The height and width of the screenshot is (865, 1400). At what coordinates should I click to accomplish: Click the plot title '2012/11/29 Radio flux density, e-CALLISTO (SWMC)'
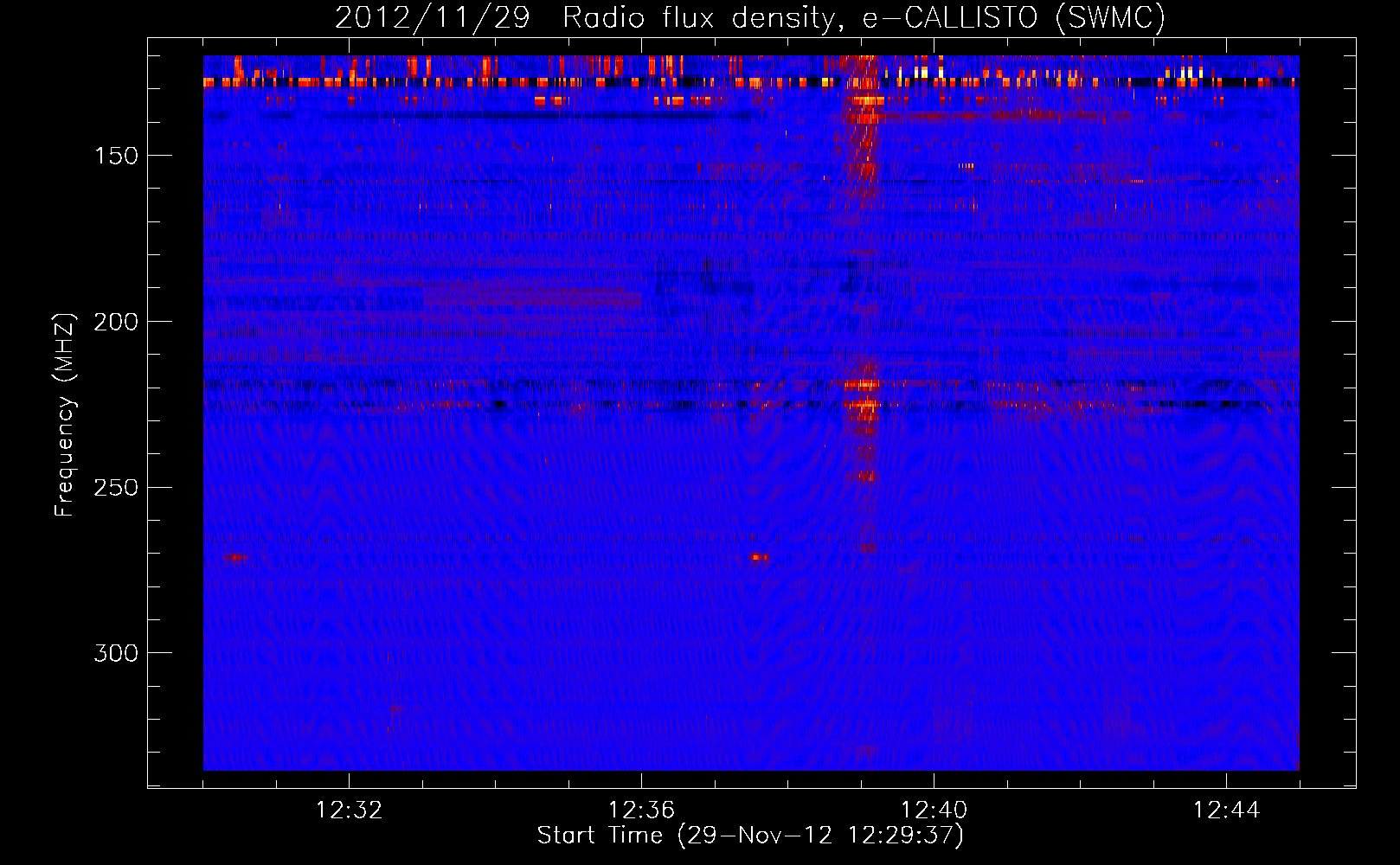pos(750,17)
